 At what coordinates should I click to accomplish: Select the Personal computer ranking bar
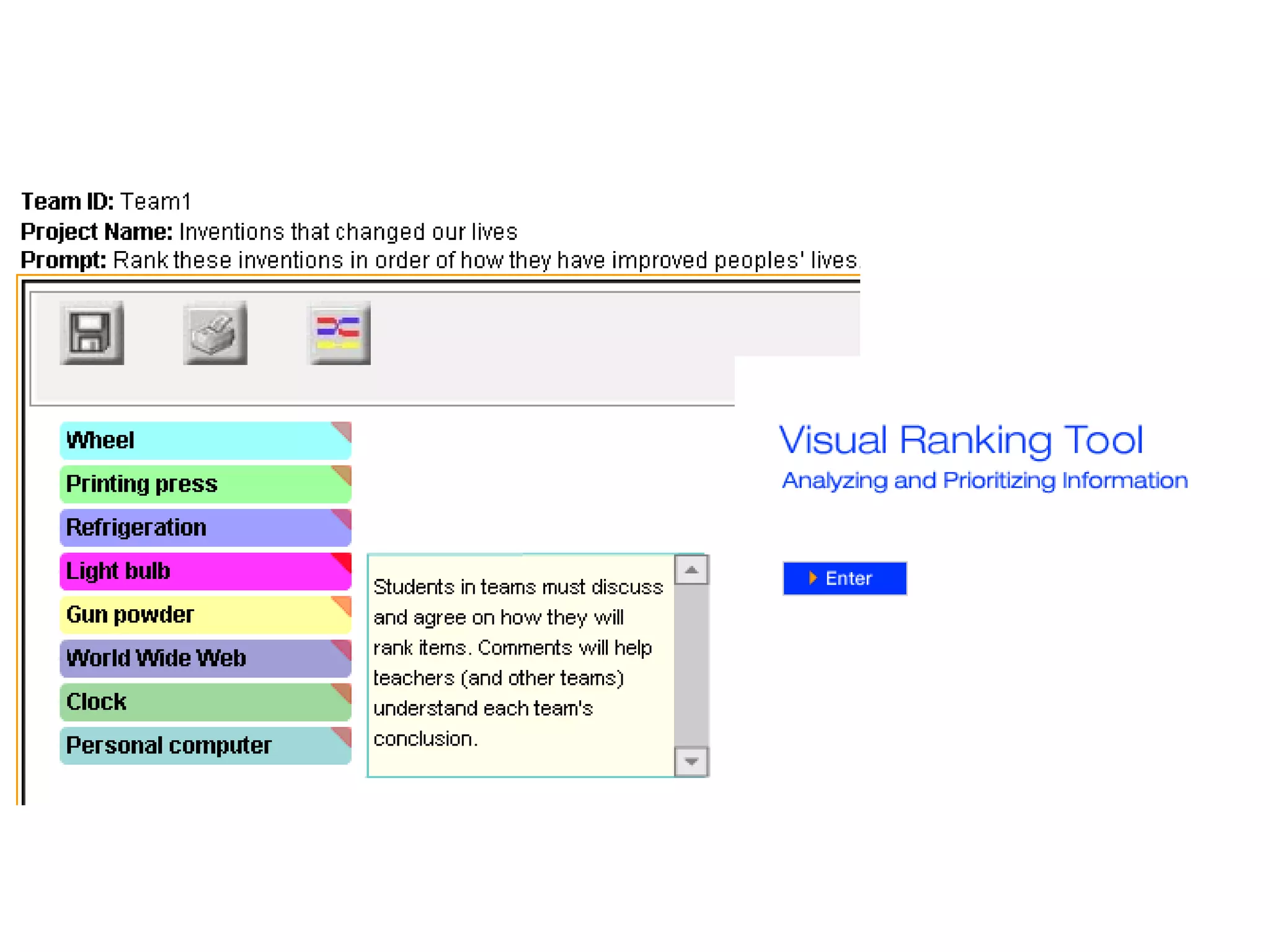(198, 746)
